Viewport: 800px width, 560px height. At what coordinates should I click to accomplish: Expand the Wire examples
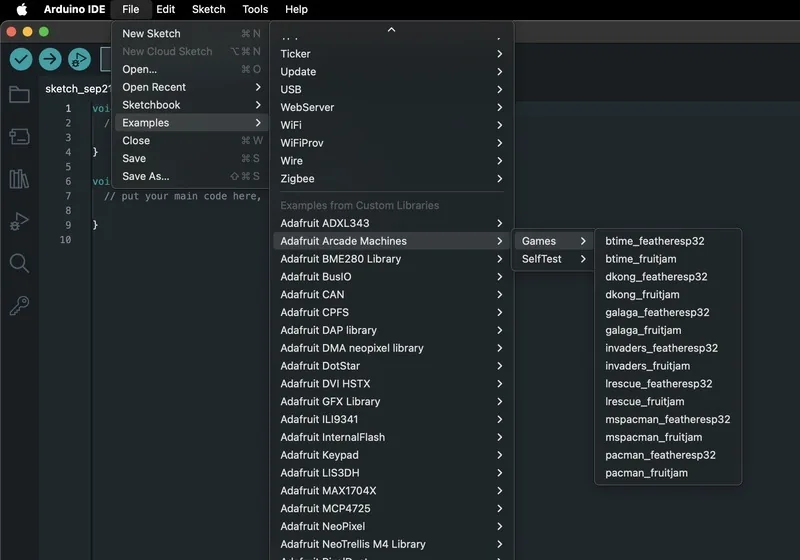tap(391, 161)
